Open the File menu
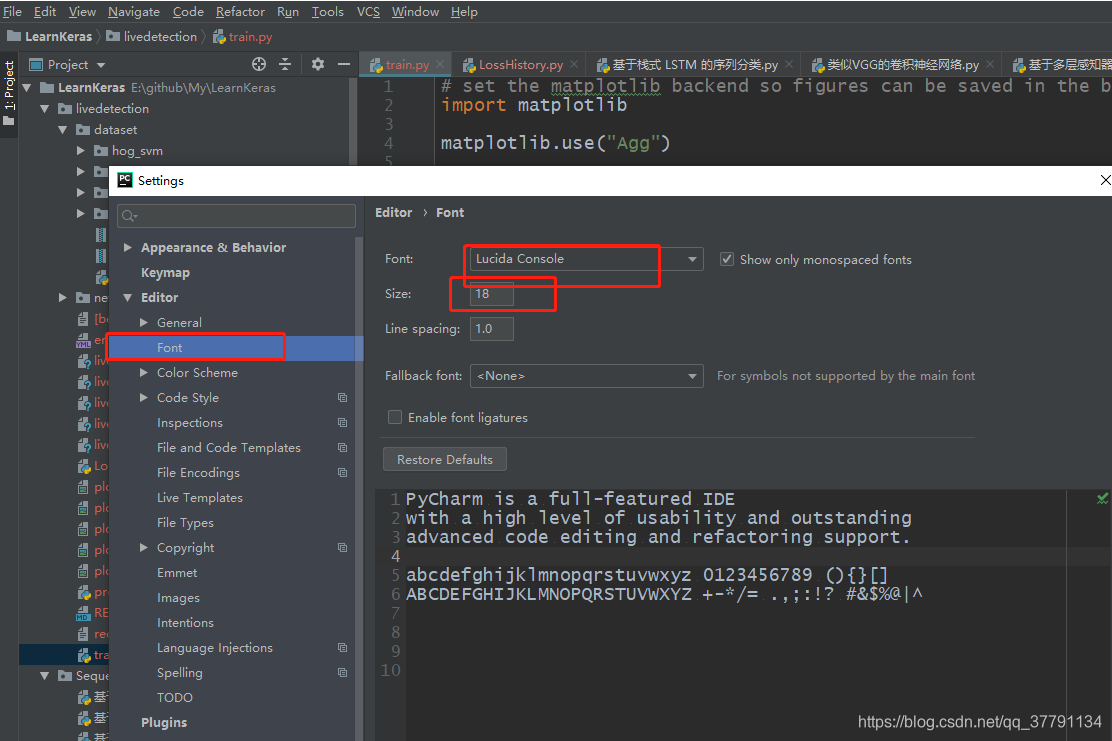 [12, 11]
